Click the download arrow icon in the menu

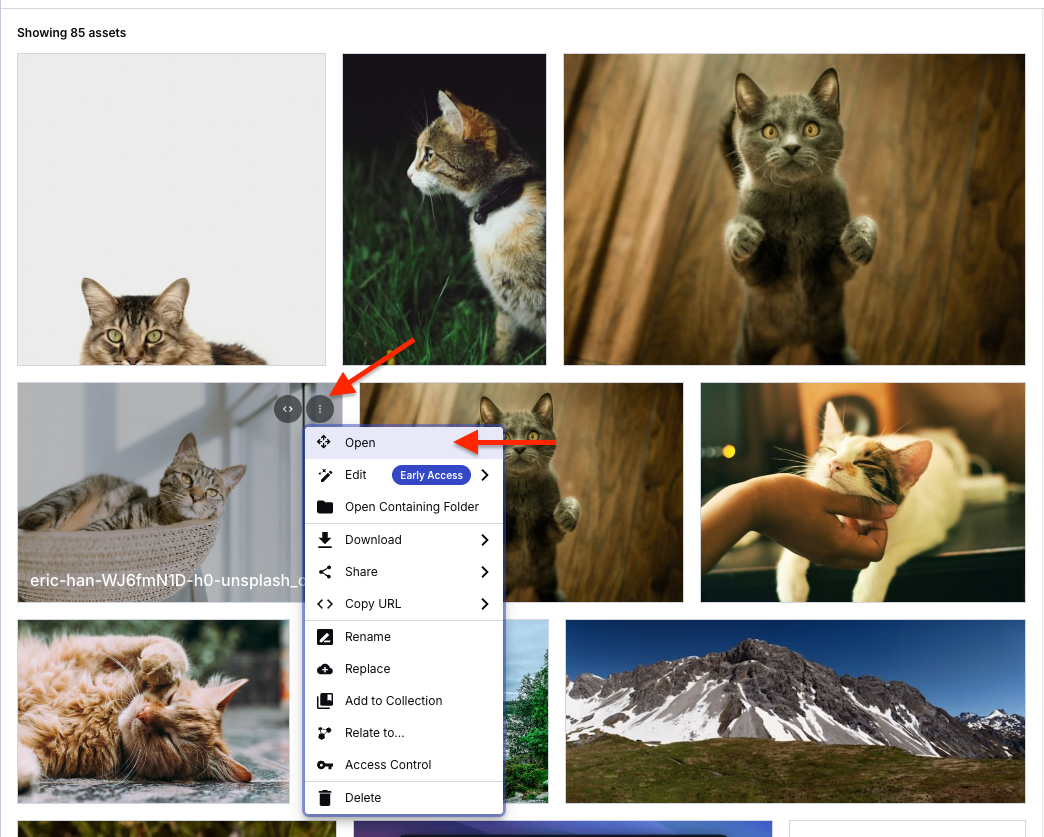[323, 539]
